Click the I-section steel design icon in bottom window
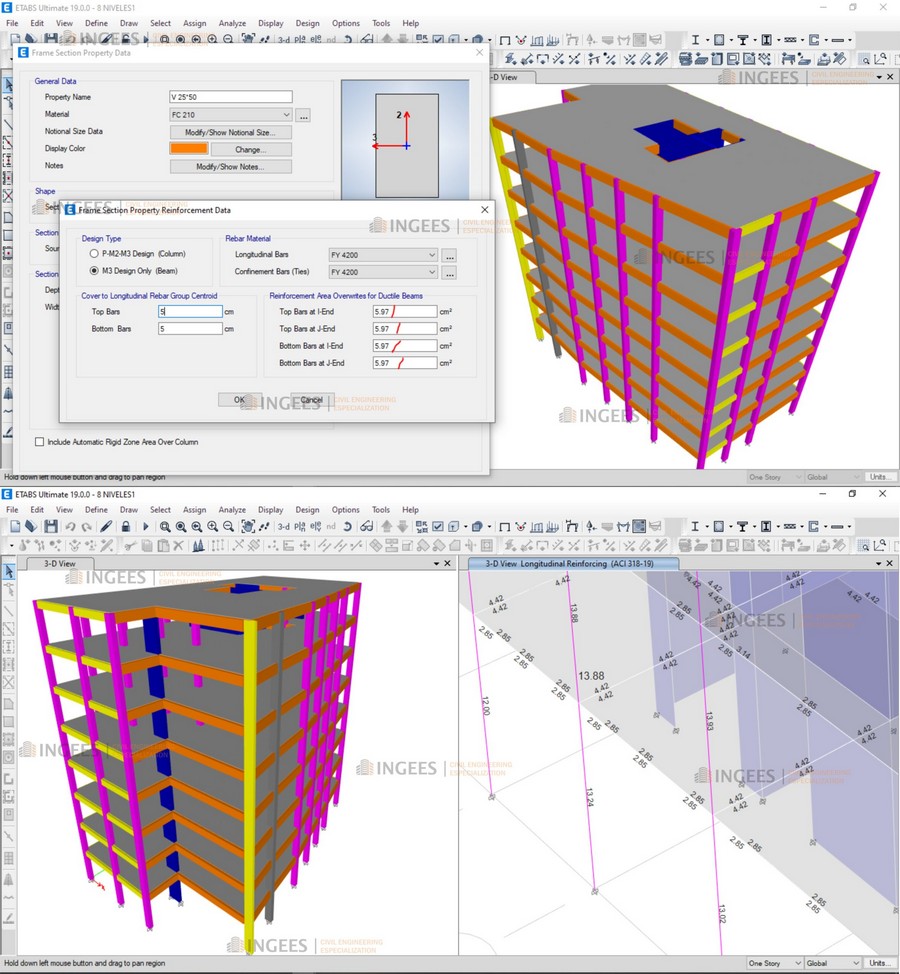Viewport: 900px width, 974px height. [696, 527]
